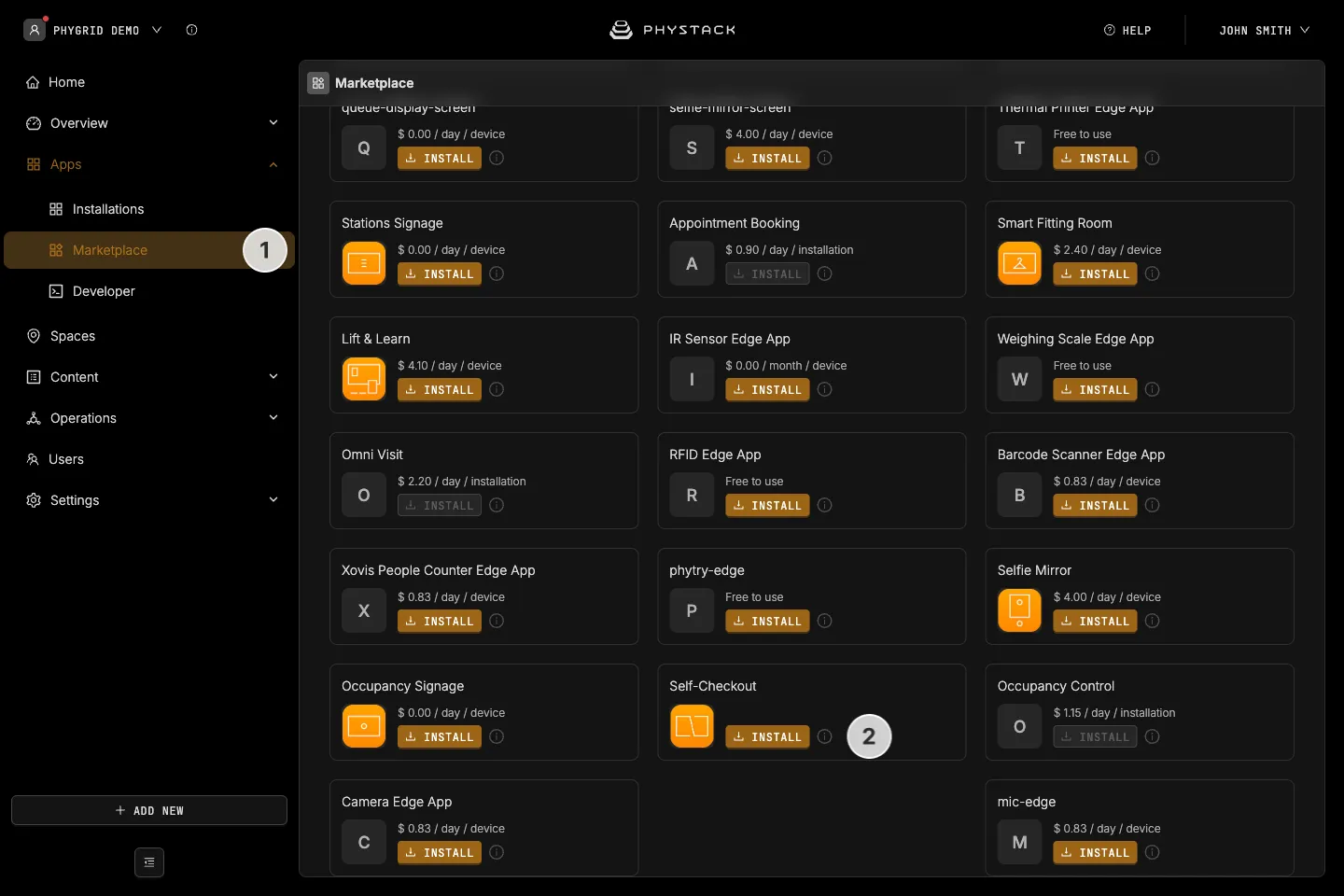Open info for Appointment Booking app
1344x896 pixels.
coord(825,273)
